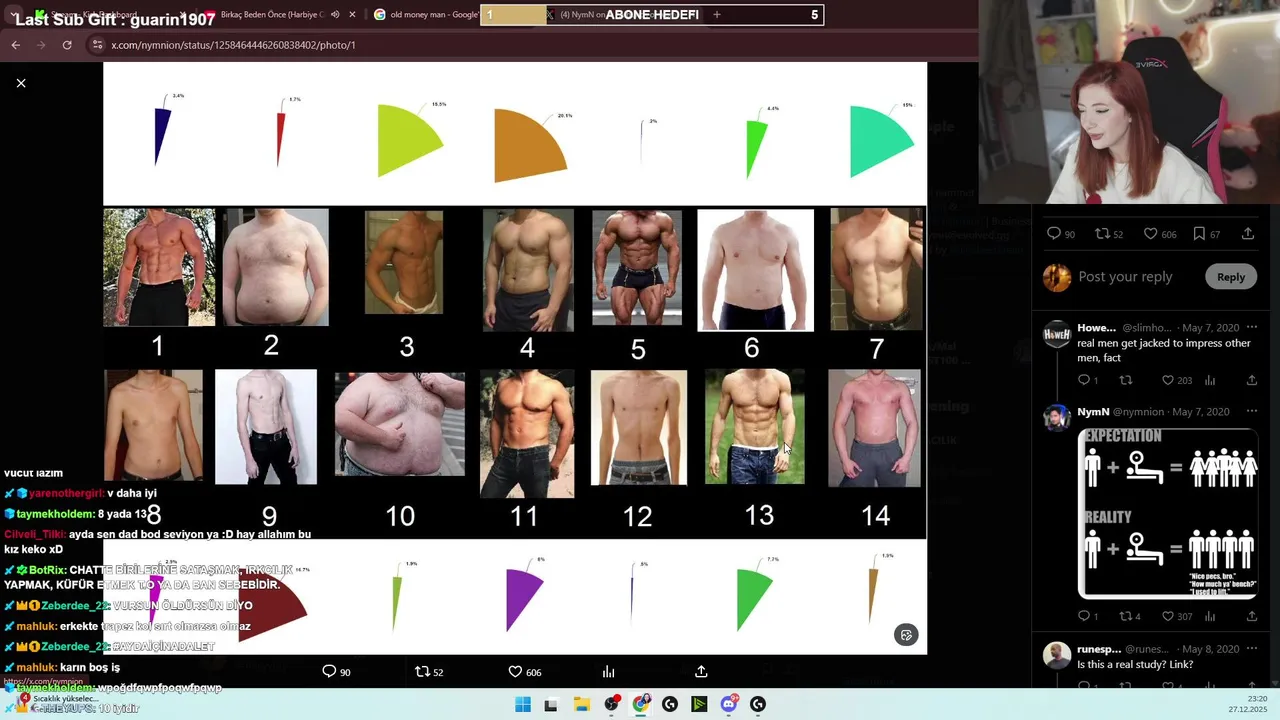Screen dimensions: 1280x720
Task: Open a new browser tab
Action: [x=716, y=15]
